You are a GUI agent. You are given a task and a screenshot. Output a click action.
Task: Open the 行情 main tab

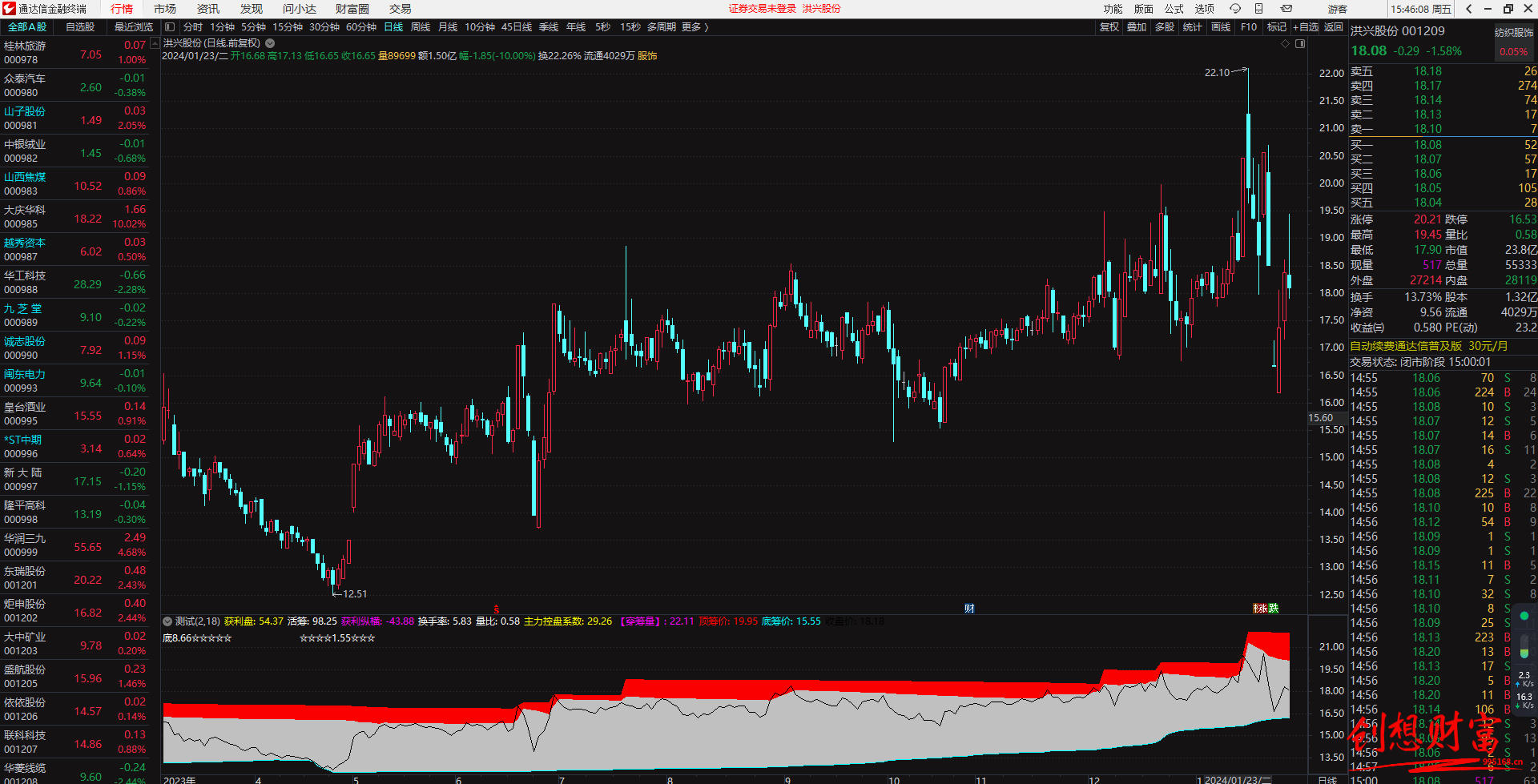(x=122, y=9)
